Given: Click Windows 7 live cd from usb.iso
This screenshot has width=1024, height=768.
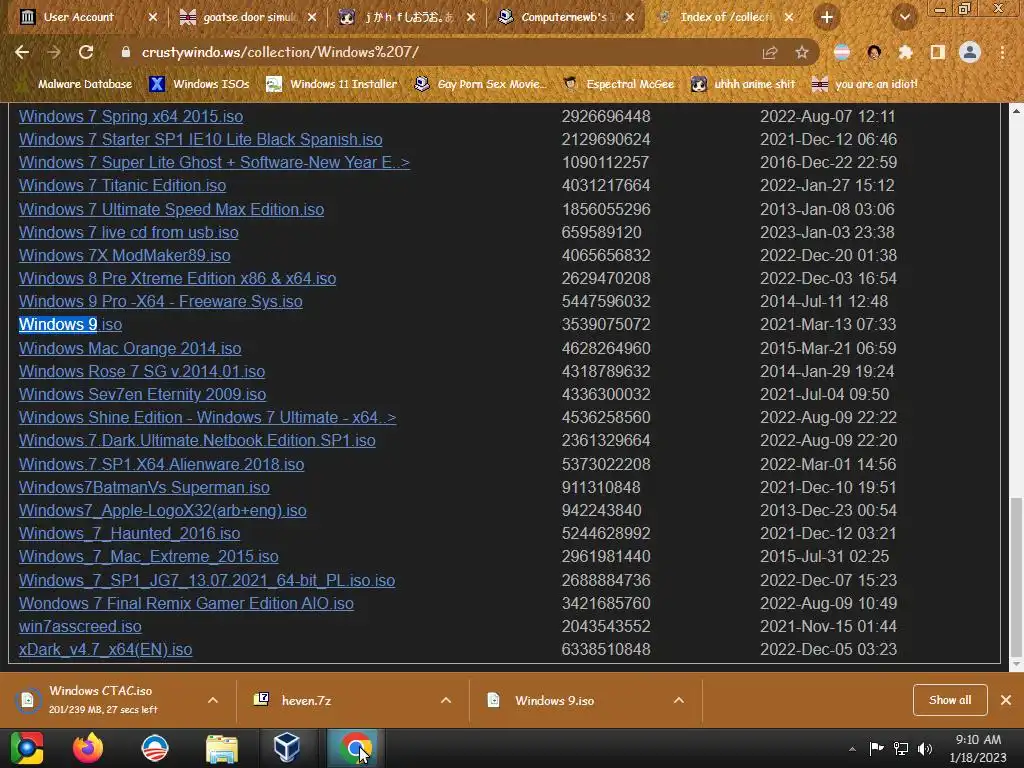Looking at the screenshot, I should click(x=129, y=232).
